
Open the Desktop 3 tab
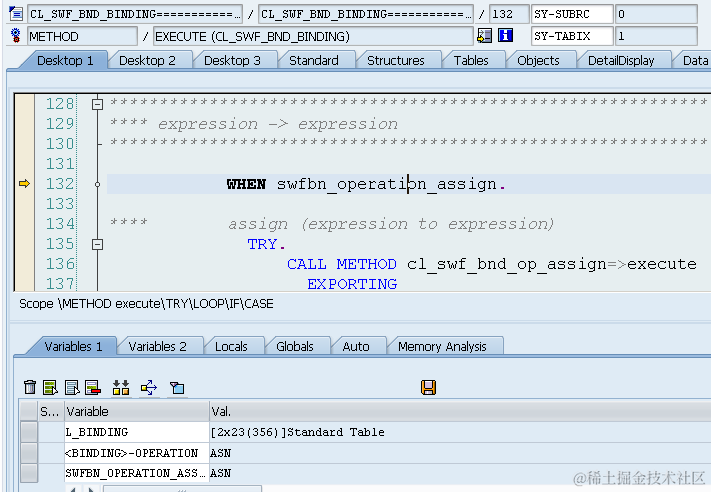pyautogui.click(x=232, y=60)
